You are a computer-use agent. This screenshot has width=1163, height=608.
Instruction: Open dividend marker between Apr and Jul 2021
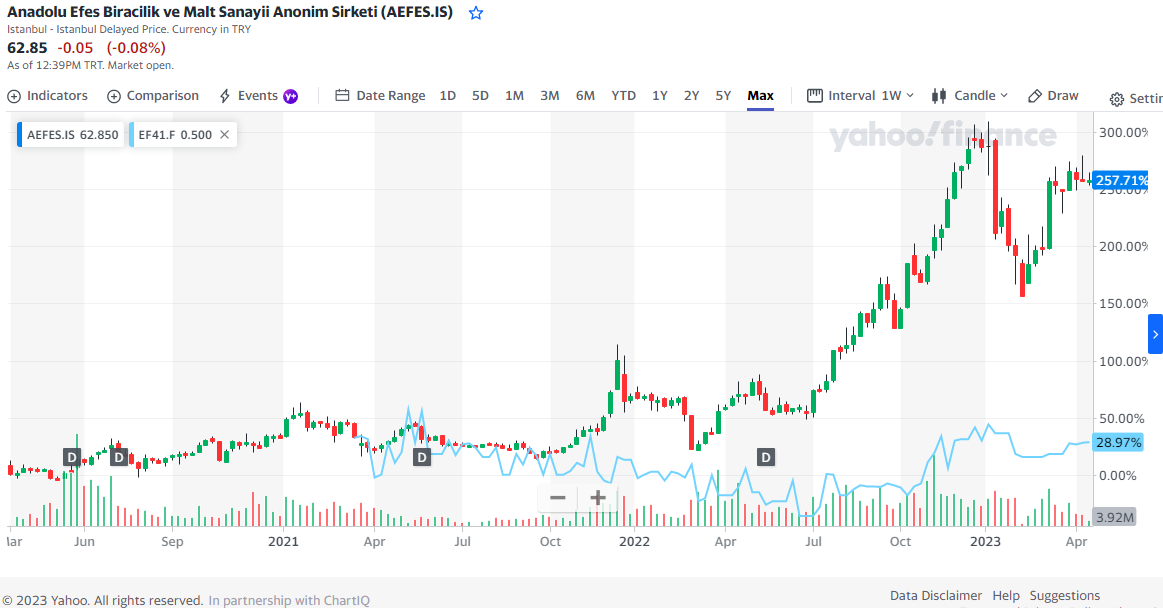421,457
